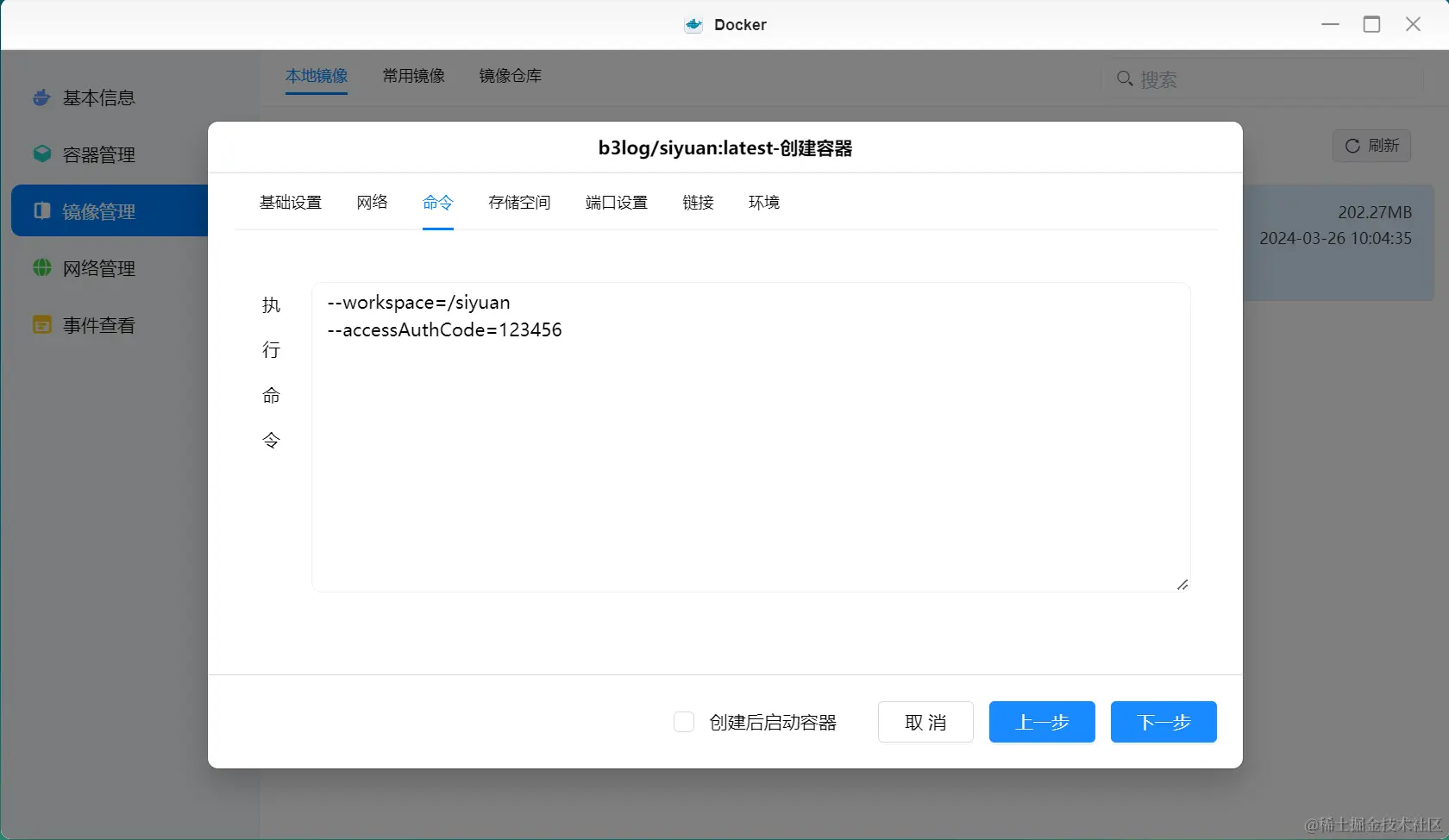Open 基本信息 sidebar icon
This screenshot has height=840, width=1449.
coord(41,97)
